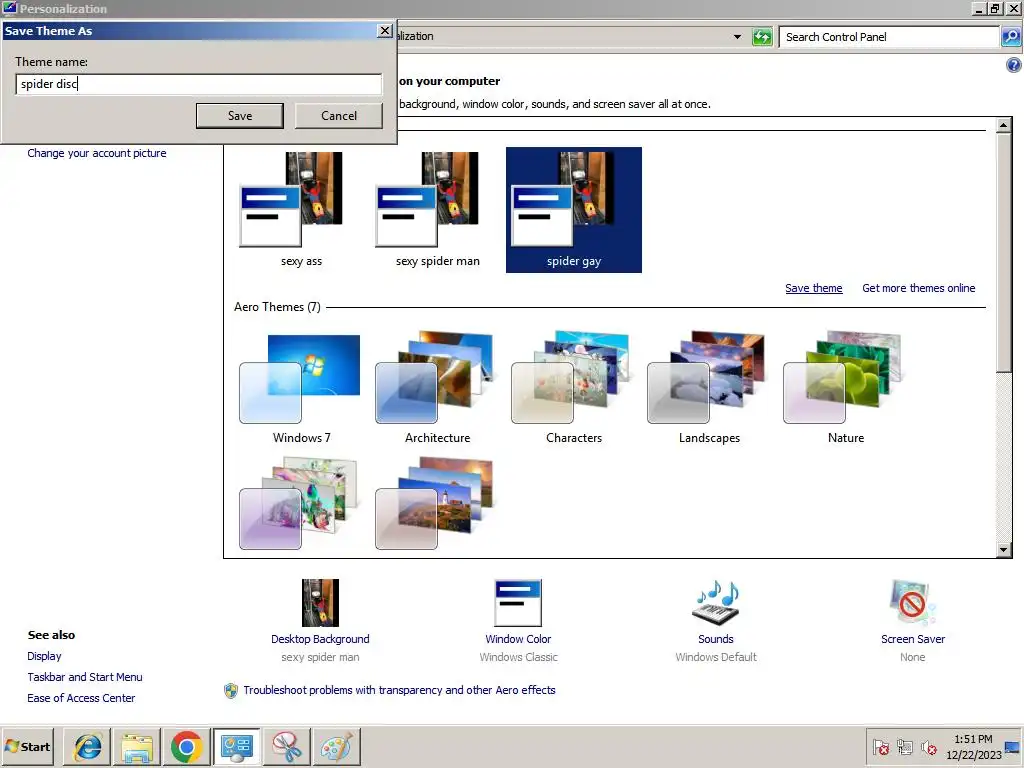The image size is (1024, 768).
Task: Select the Windows 7 Aero theme
Action: (x=301, y=389)
